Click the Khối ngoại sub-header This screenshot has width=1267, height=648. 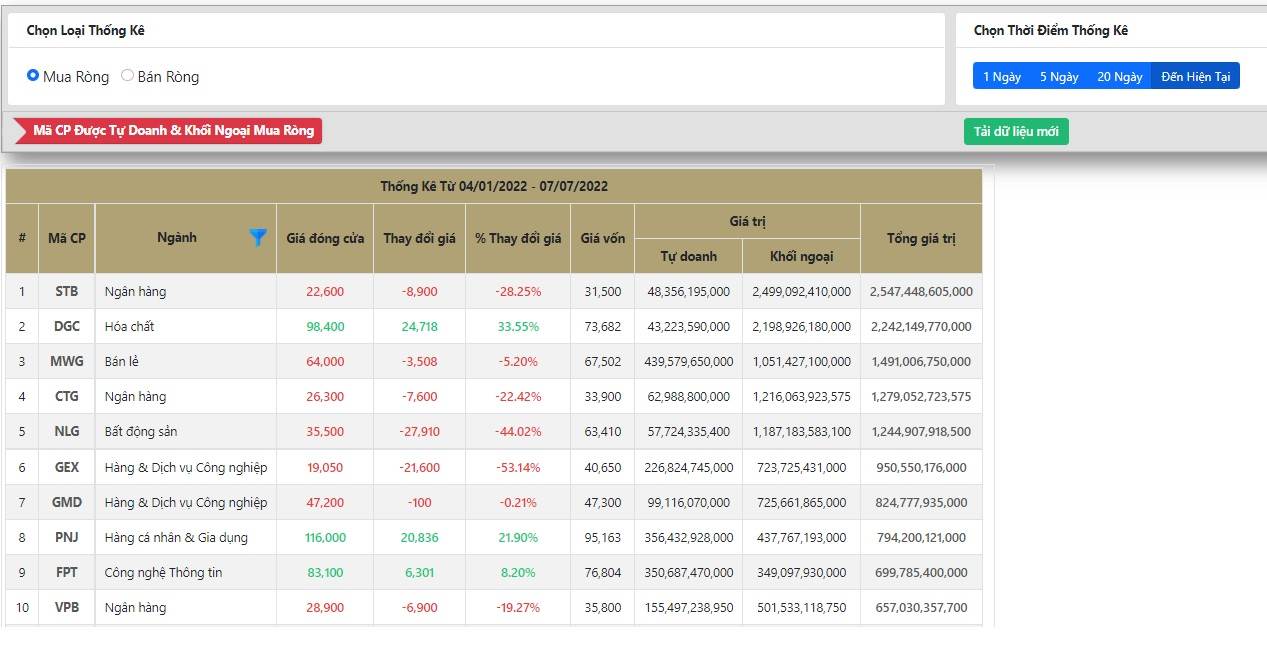[801, 256]
